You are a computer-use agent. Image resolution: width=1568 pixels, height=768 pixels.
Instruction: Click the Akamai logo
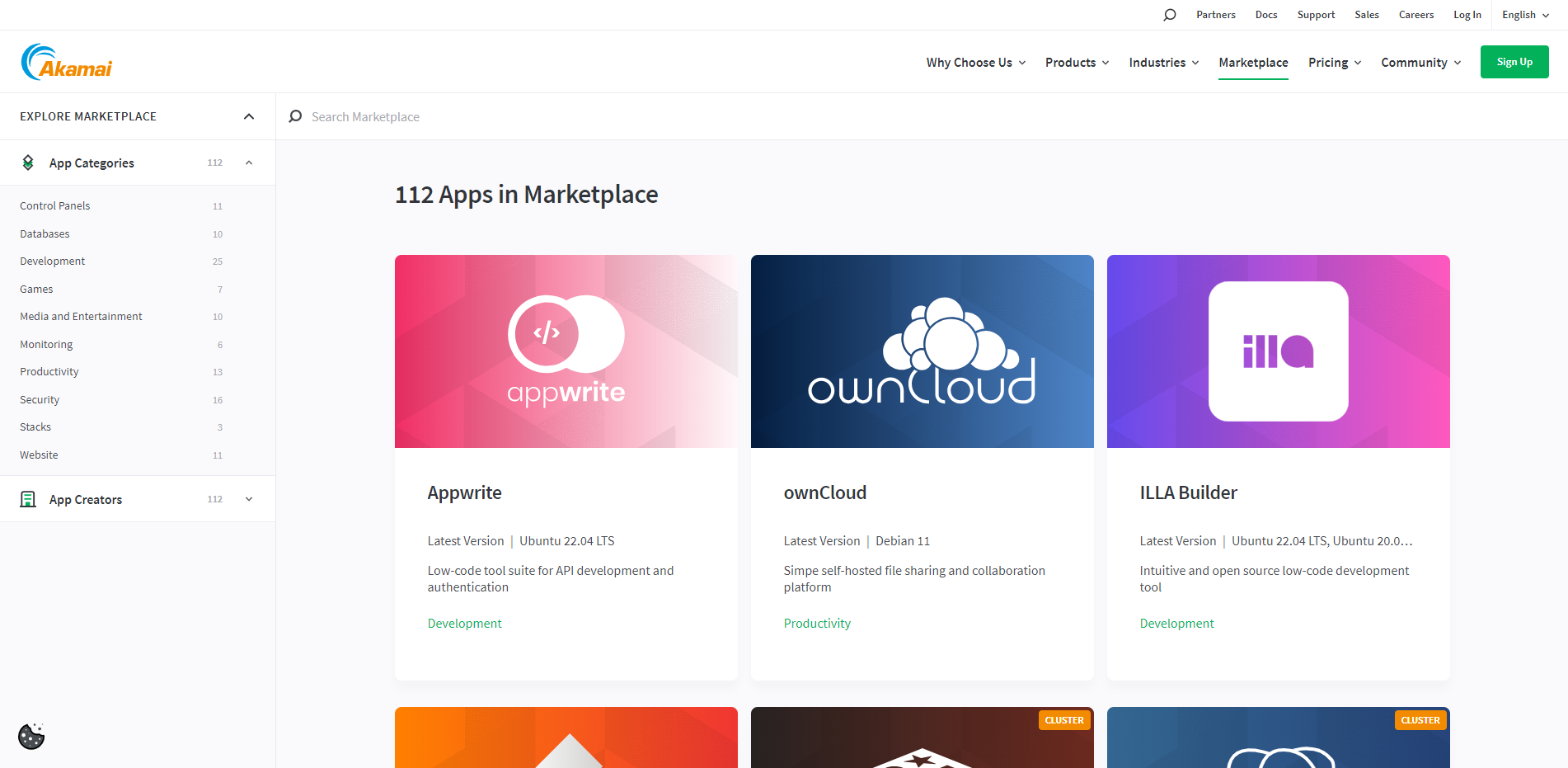(67, 62)
